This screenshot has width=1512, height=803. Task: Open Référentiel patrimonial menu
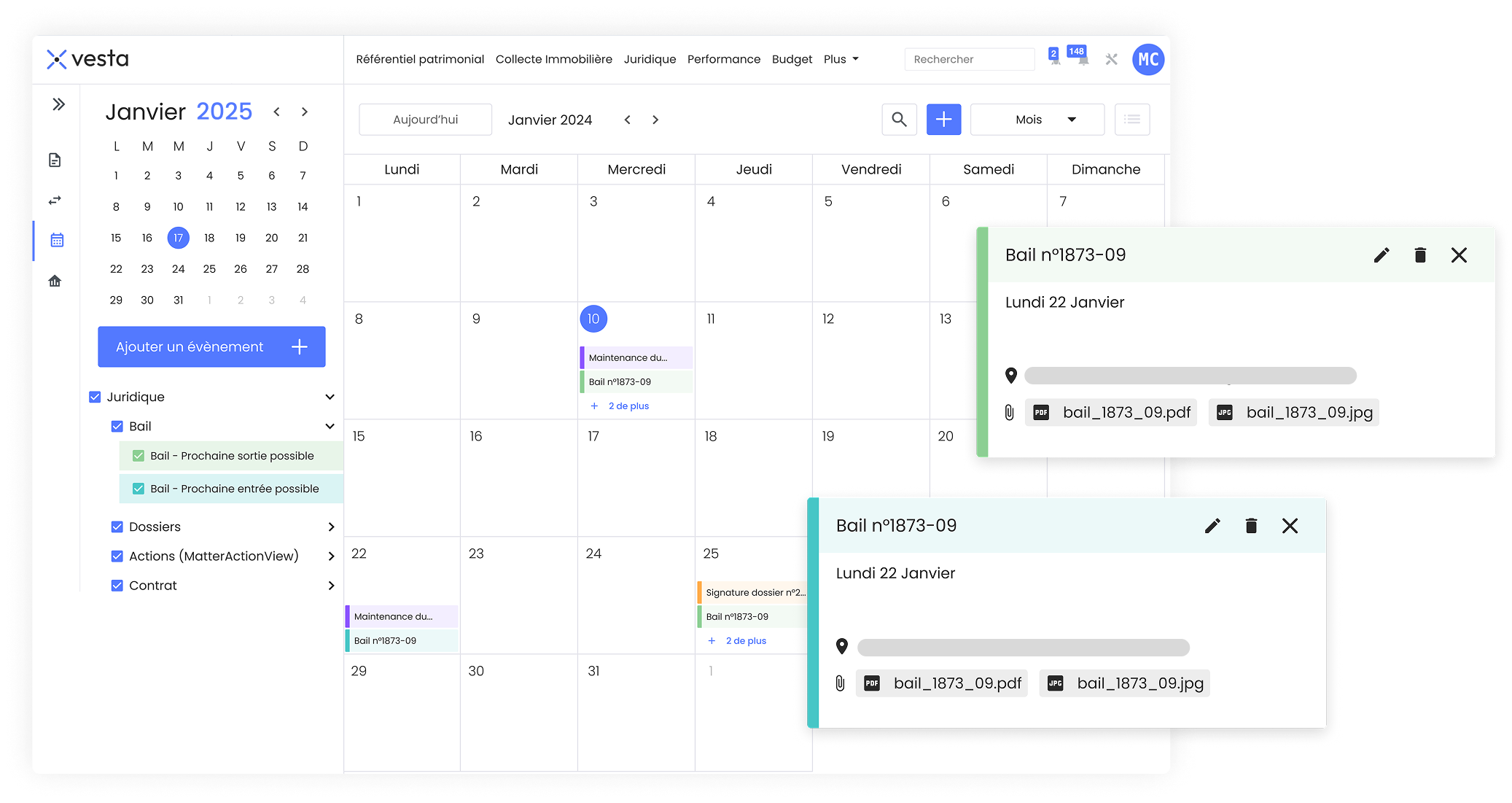click(420, 59)
